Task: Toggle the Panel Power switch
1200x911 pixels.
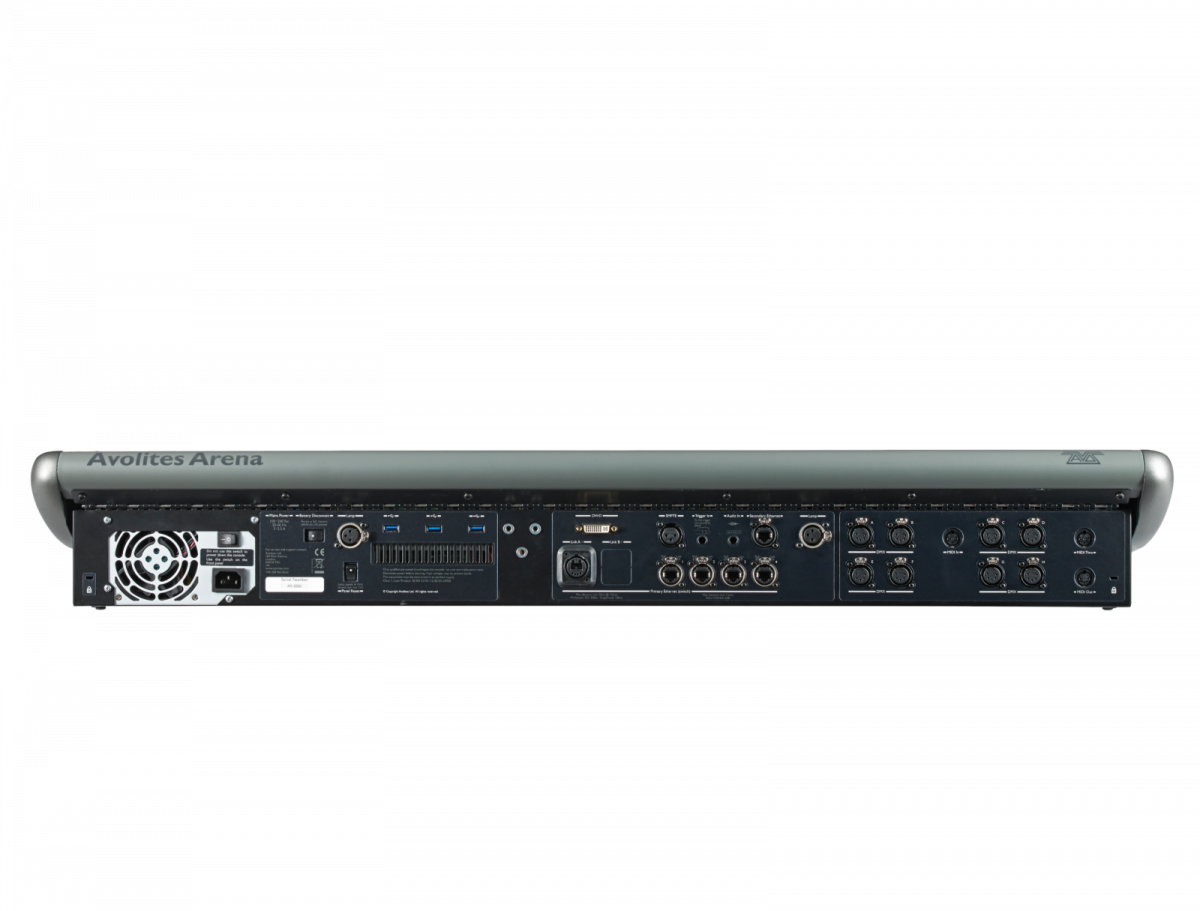Action: coord(350,571)
